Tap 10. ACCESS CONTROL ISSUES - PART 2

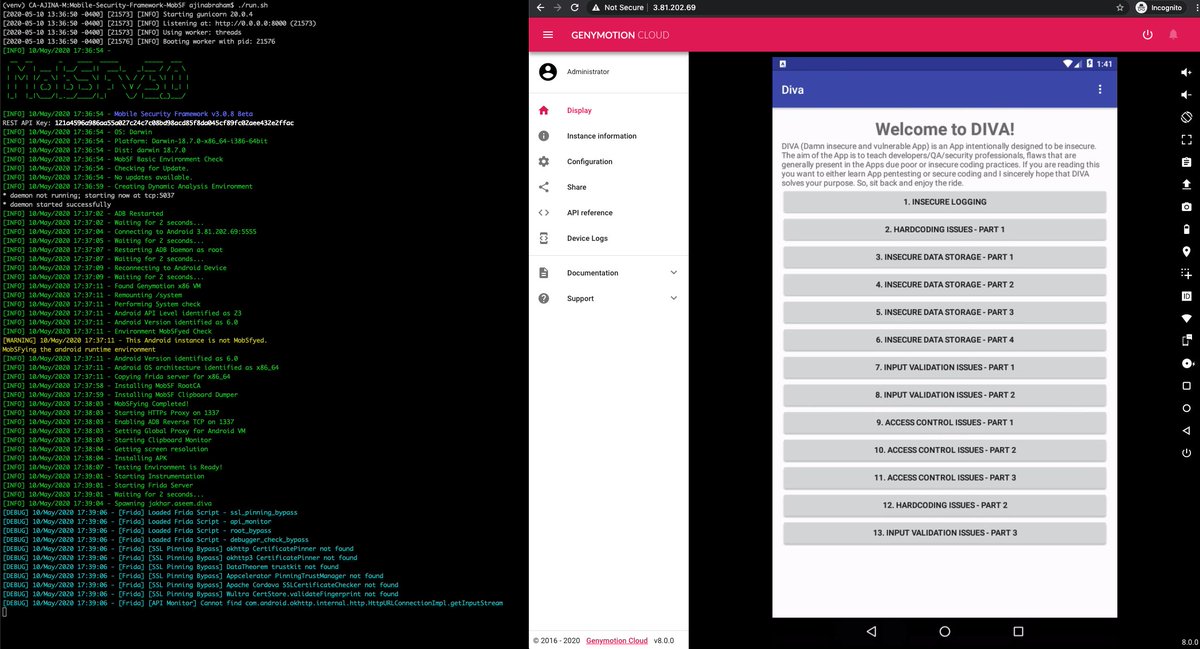[x=945, y=450]
